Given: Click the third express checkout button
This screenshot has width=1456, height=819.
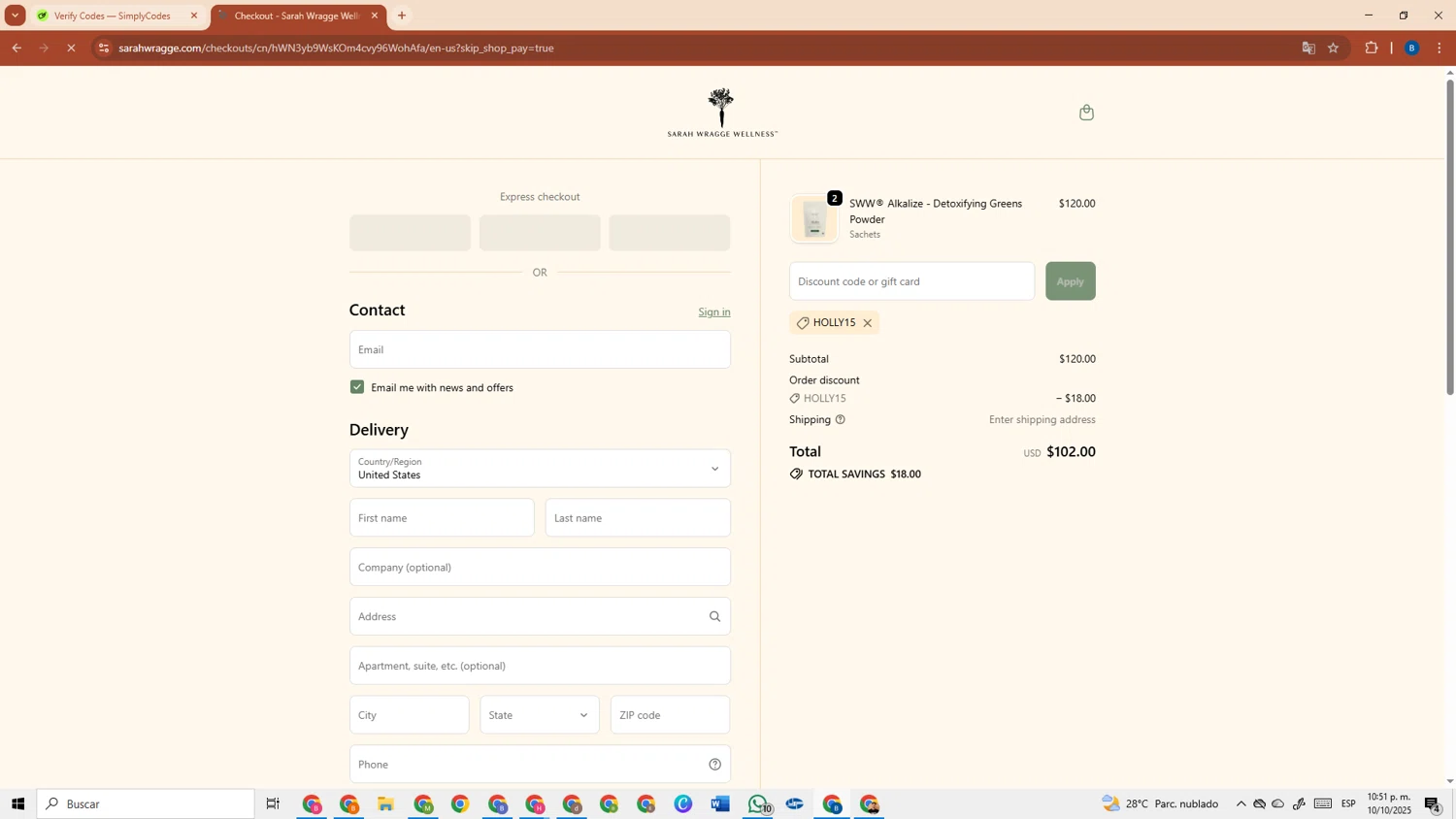Looking at the screenshot, I should pos(670,233).
